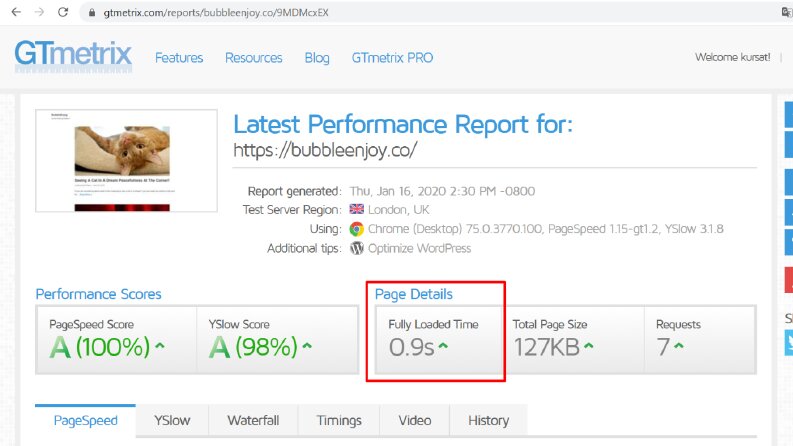Select the PageSpeed tab

click(85, 420)
